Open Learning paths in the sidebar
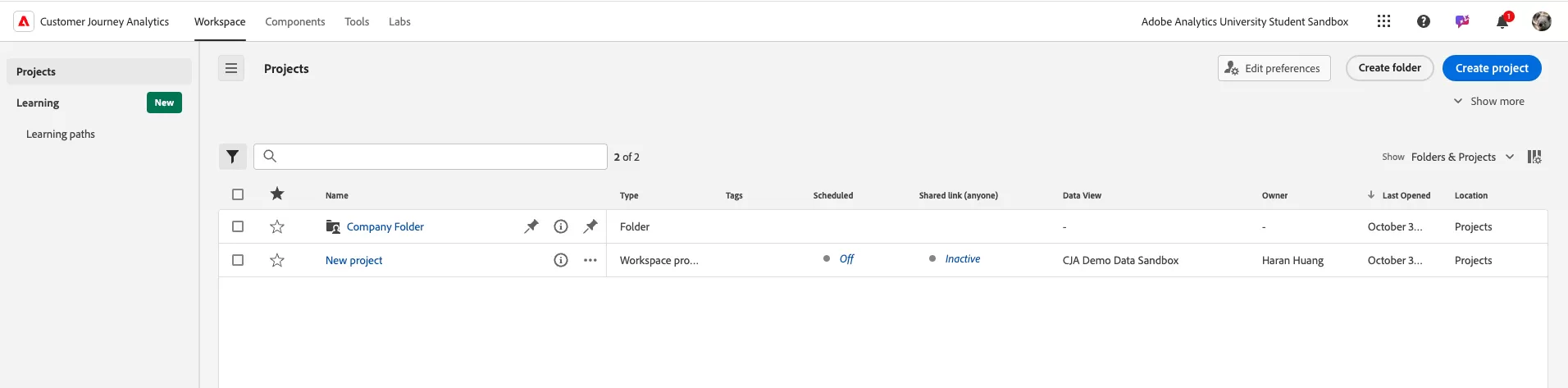Viewport: 1568px width, 388px height. [61, 134]
